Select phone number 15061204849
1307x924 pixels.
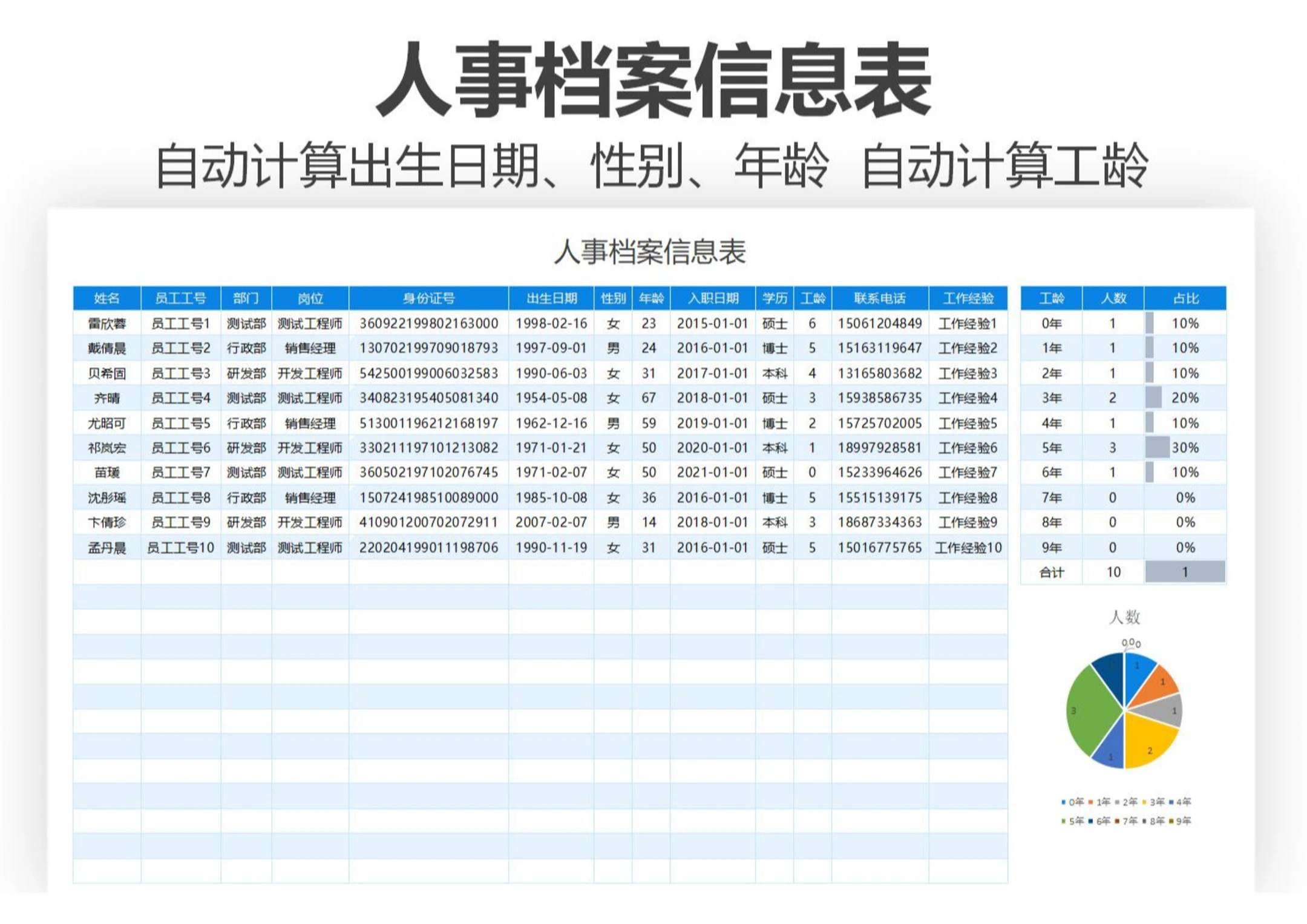click(879, 324)
